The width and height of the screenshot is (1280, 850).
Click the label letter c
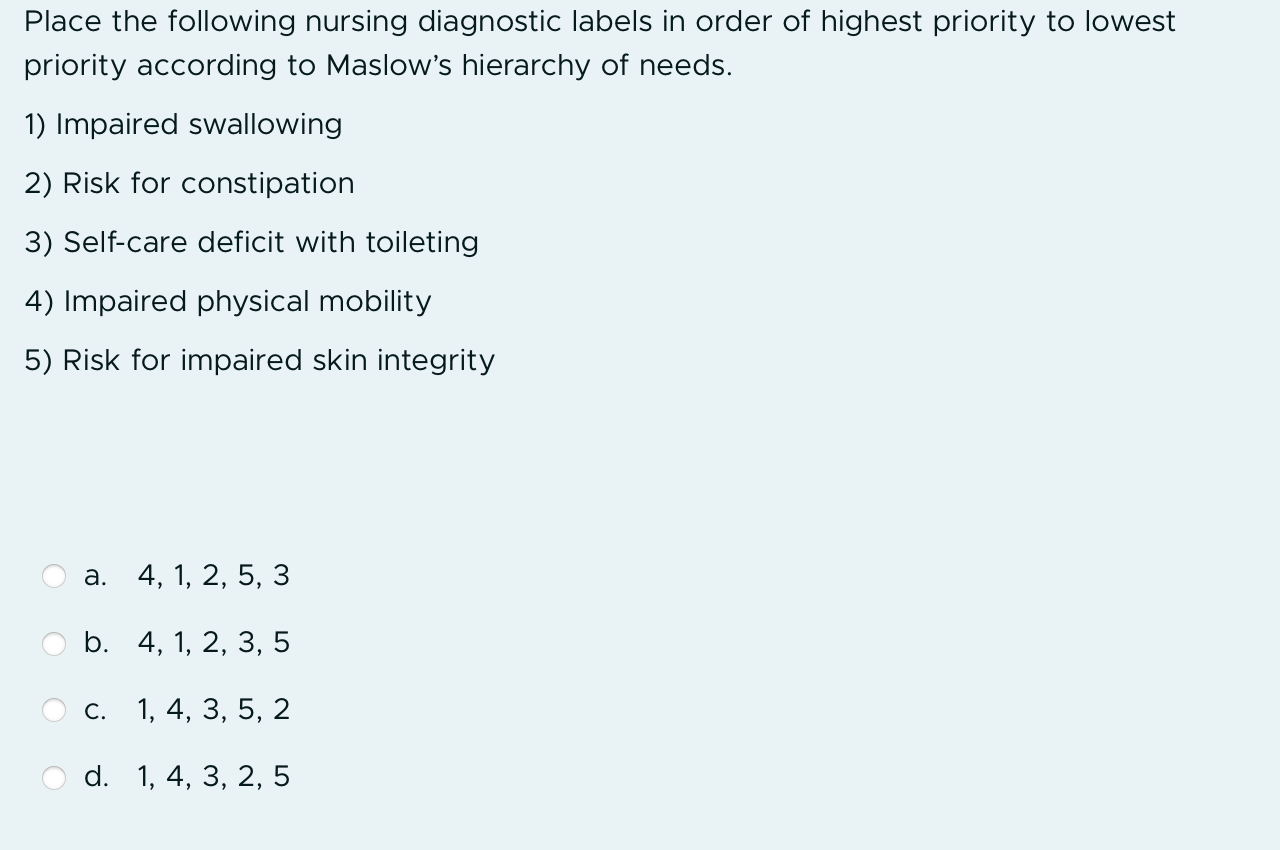96,710
